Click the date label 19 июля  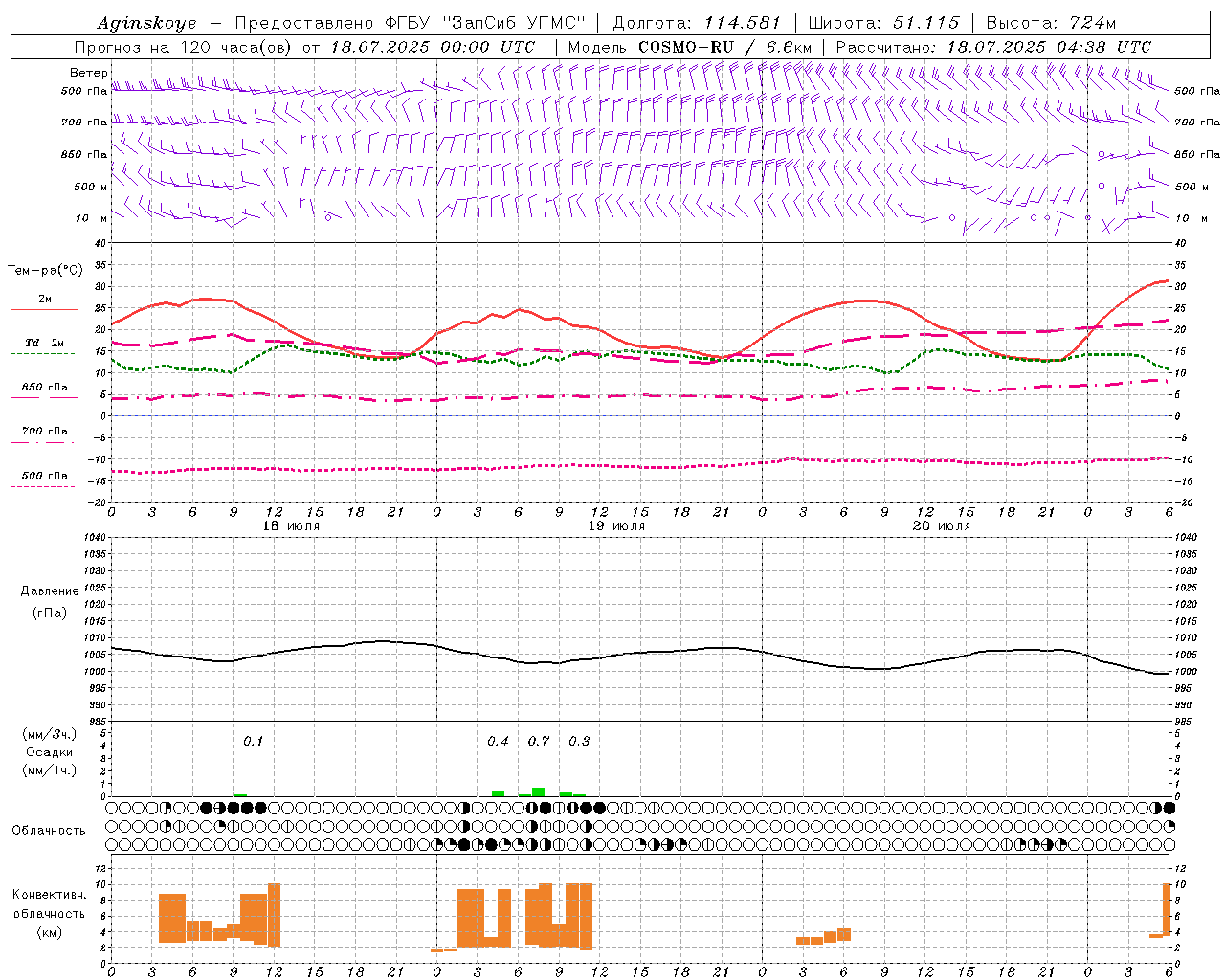pyautogui.click(x=616, y=526)
